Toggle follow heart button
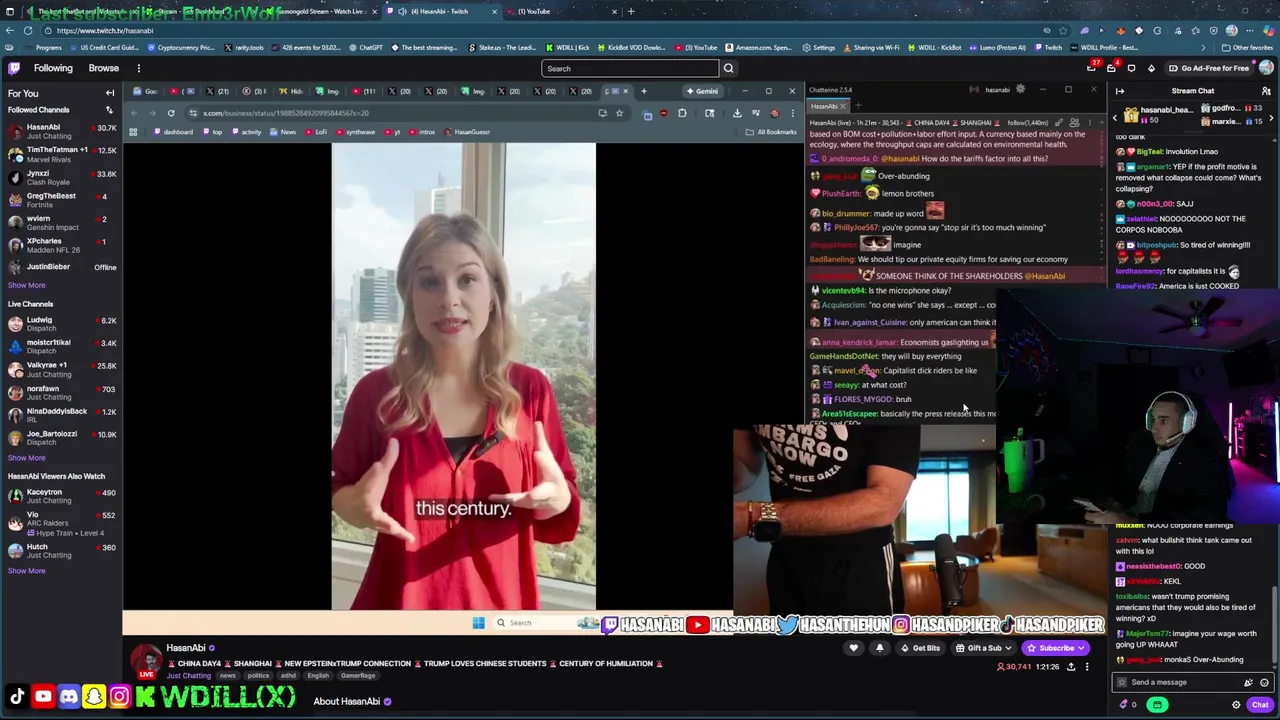This screenshot has width=1280, height=720. click(x=853, y=648)
